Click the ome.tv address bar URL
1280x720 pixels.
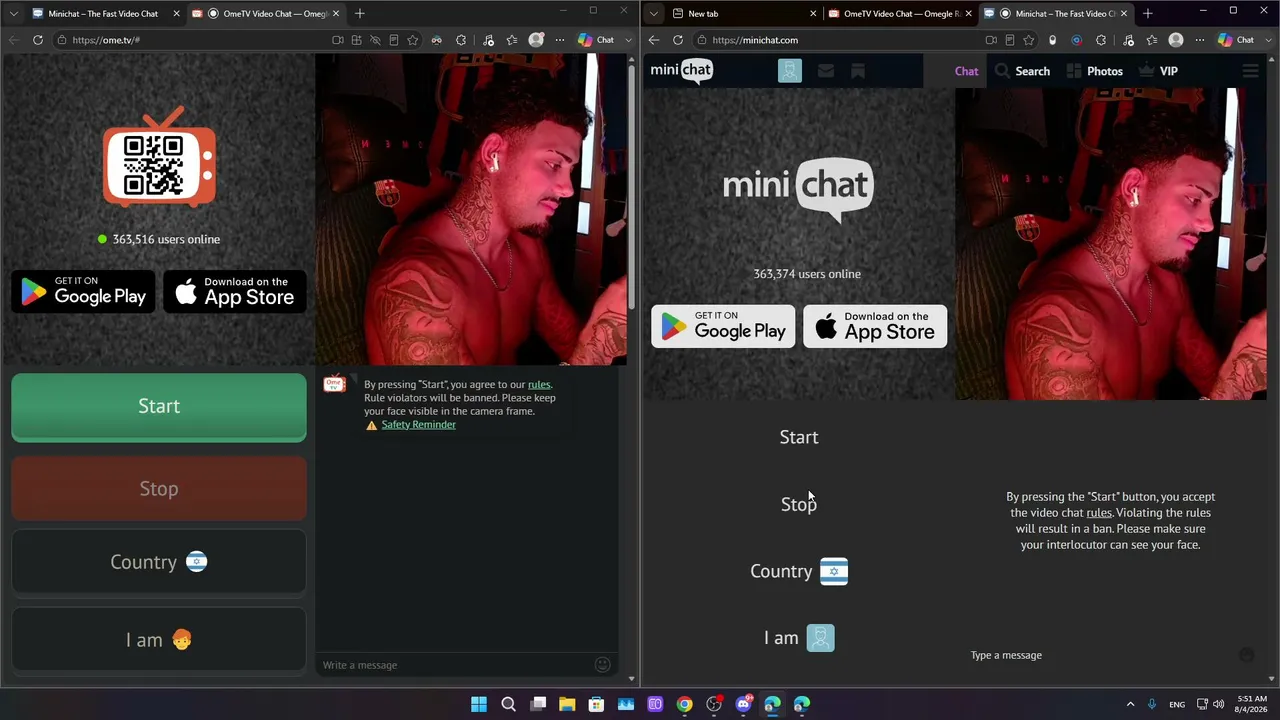[106, 40]
